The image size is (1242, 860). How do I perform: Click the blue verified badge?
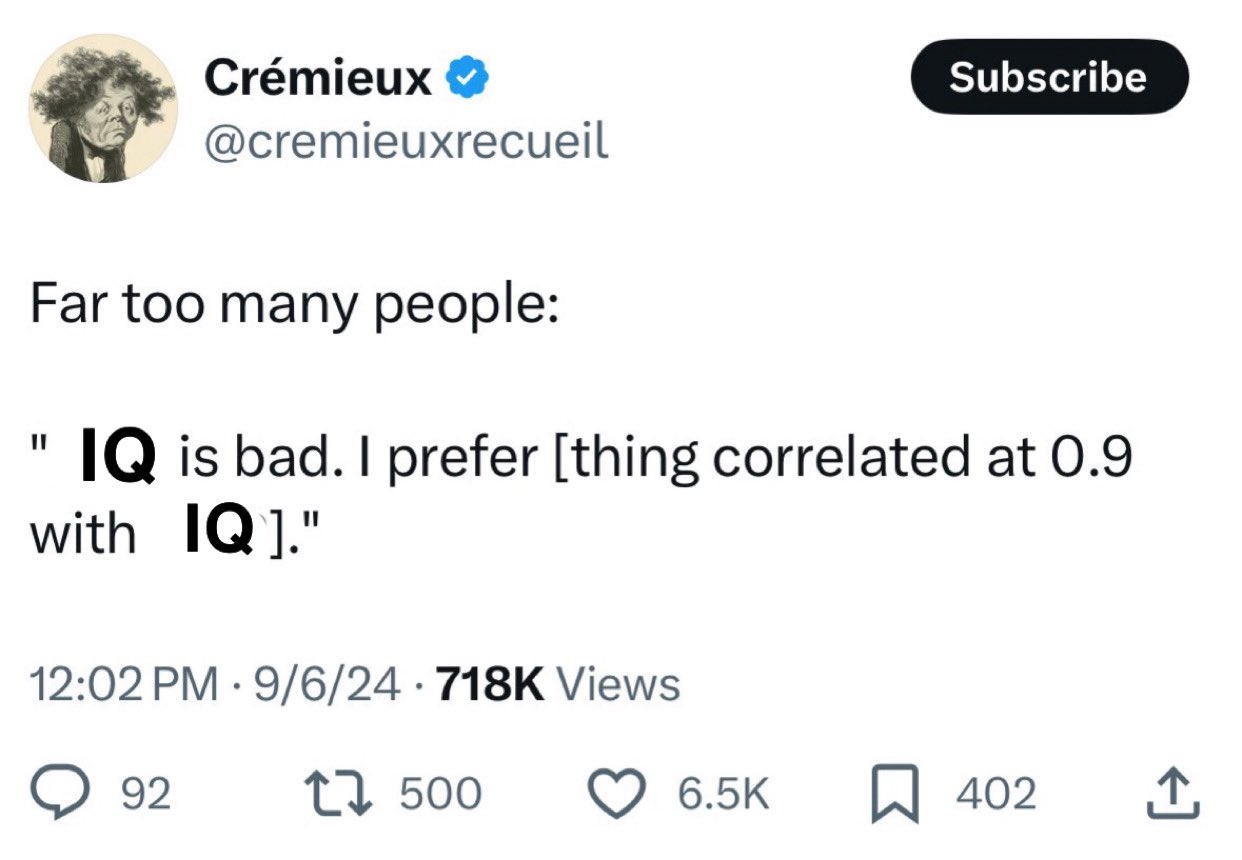tap(466, 78)
